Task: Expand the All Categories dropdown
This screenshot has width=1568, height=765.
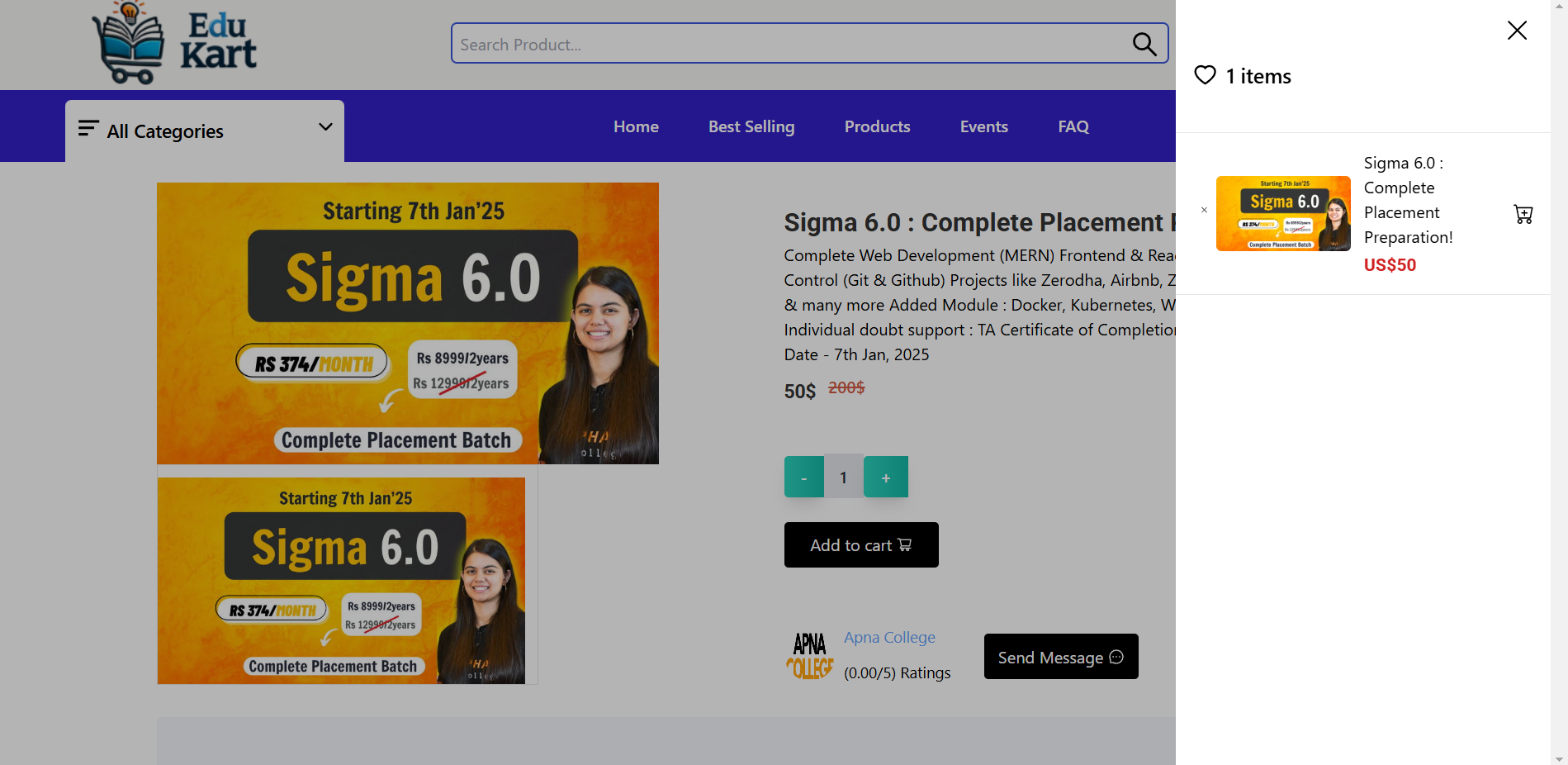Action: point(205,131)
